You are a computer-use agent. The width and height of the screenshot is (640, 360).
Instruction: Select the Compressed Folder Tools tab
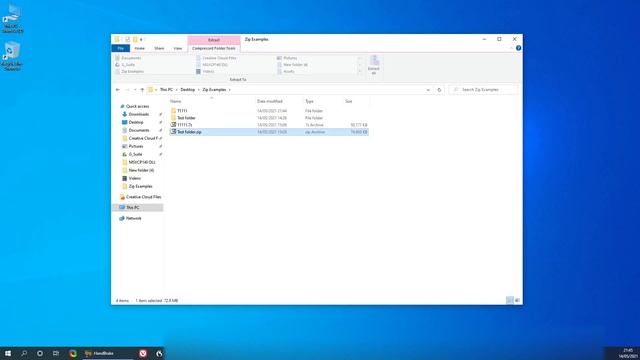coord(214,48)
